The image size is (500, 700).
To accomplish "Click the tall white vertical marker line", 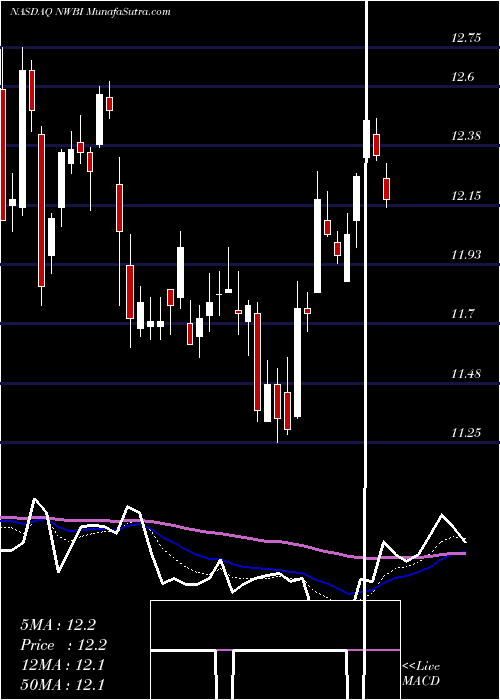I will [x=367, y=348].
